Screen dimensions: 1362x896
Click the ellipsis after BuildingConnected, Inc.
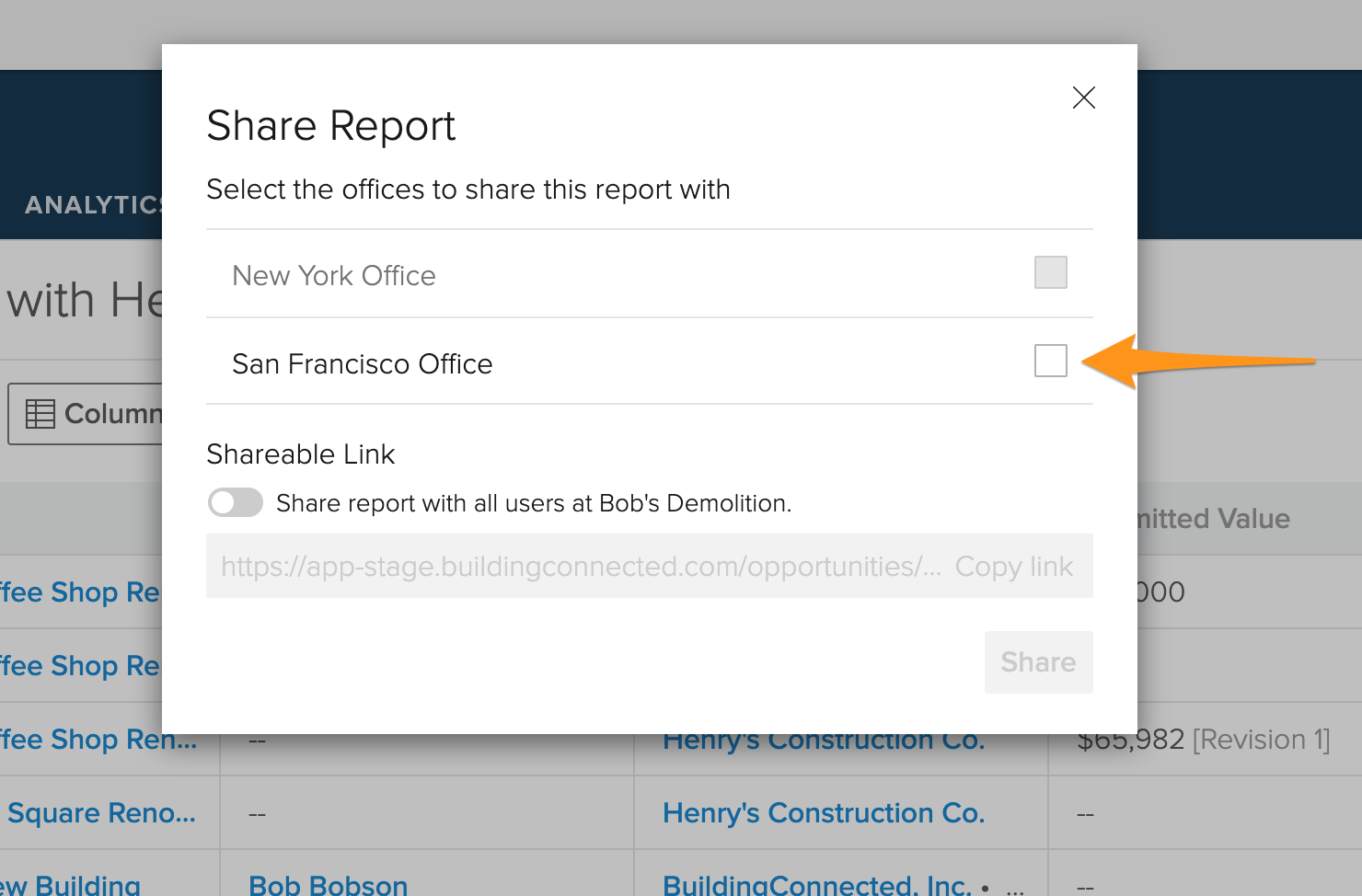click(1015, 889)
